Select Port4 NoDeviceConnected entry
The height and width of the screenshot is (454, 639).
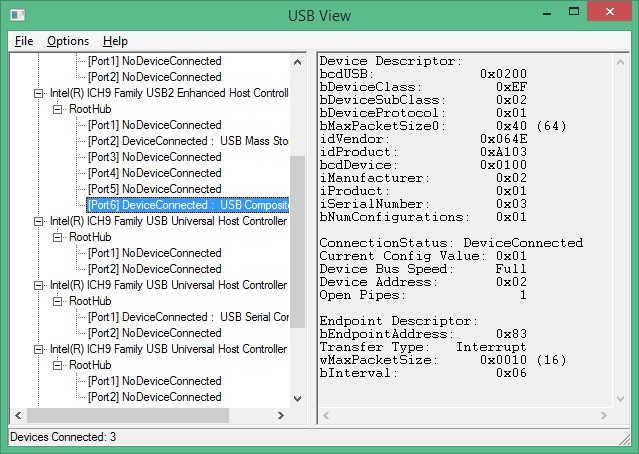pyautogui.click(x=154, y=173)
